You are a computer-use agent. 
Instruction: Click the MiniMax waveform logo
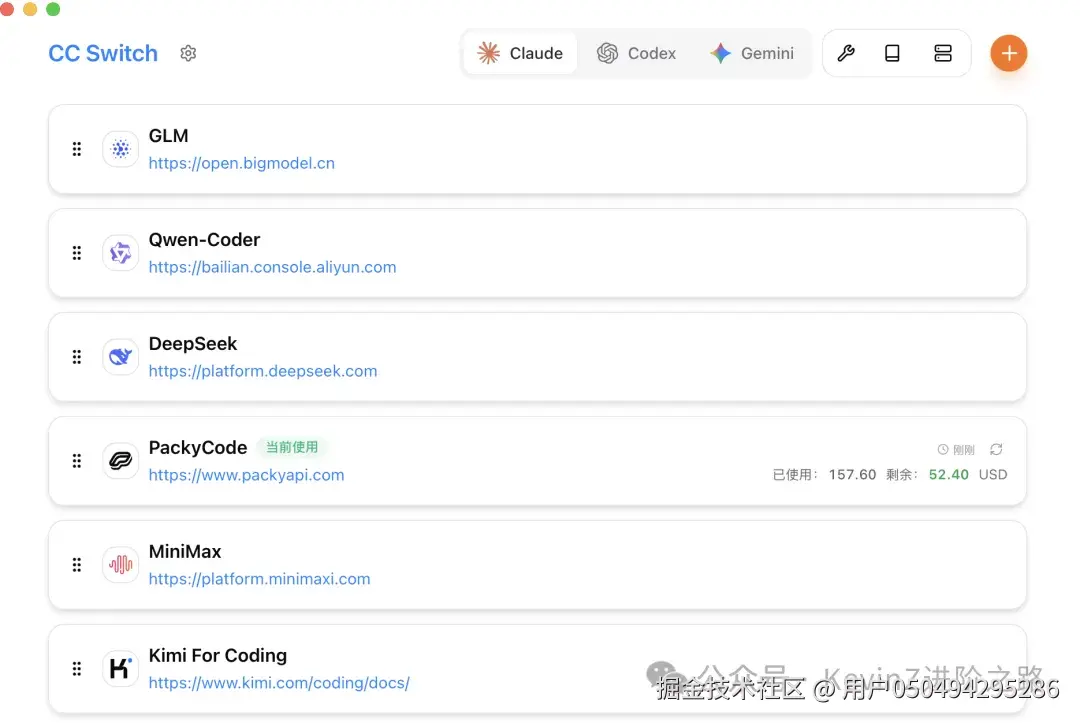click(121, 565)
